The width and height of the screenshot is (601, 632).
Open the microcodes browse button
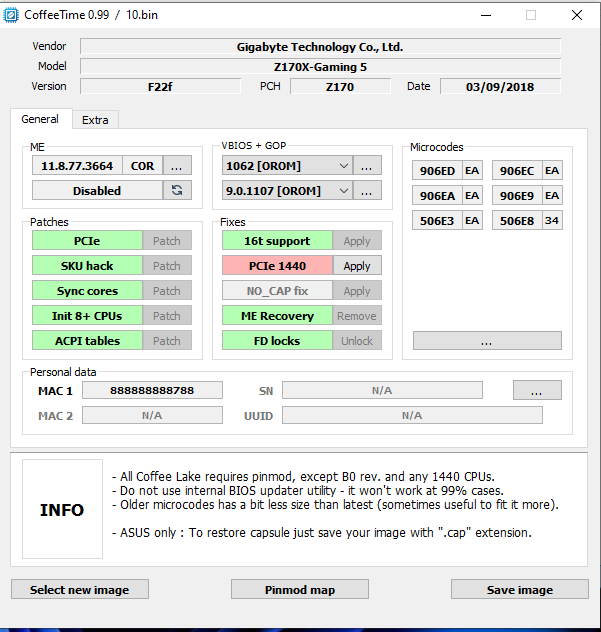click(487, 341)
